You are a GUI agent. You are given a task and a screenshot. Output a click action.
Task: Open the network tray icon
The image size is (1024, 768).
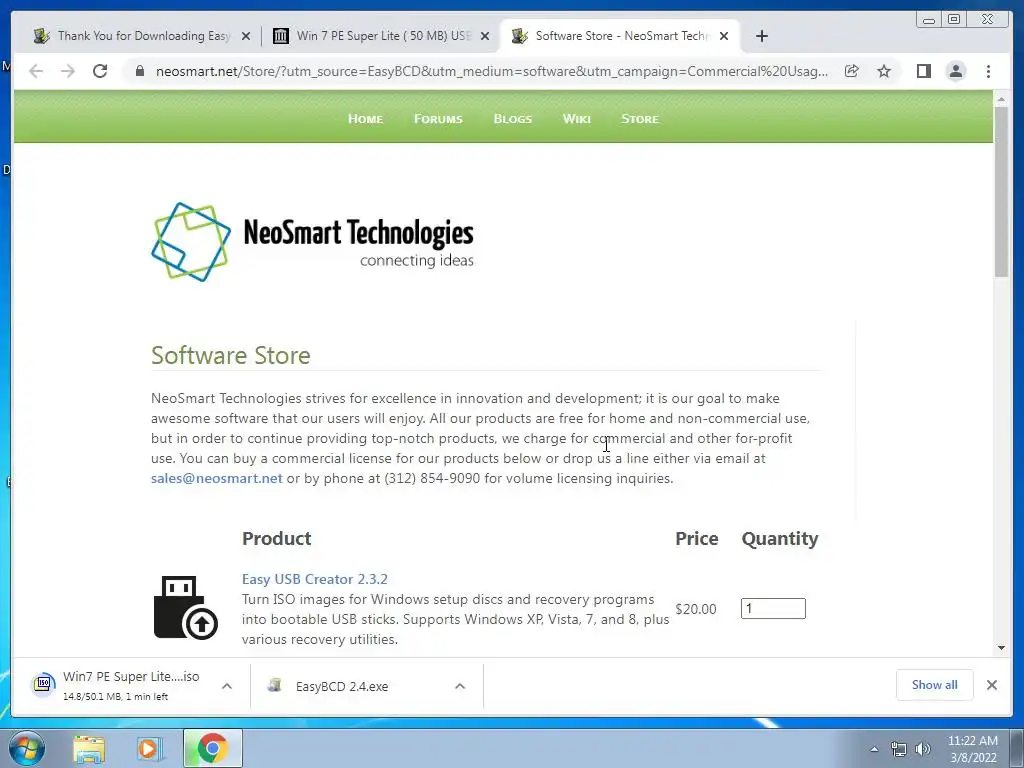[x=899, y=750]
